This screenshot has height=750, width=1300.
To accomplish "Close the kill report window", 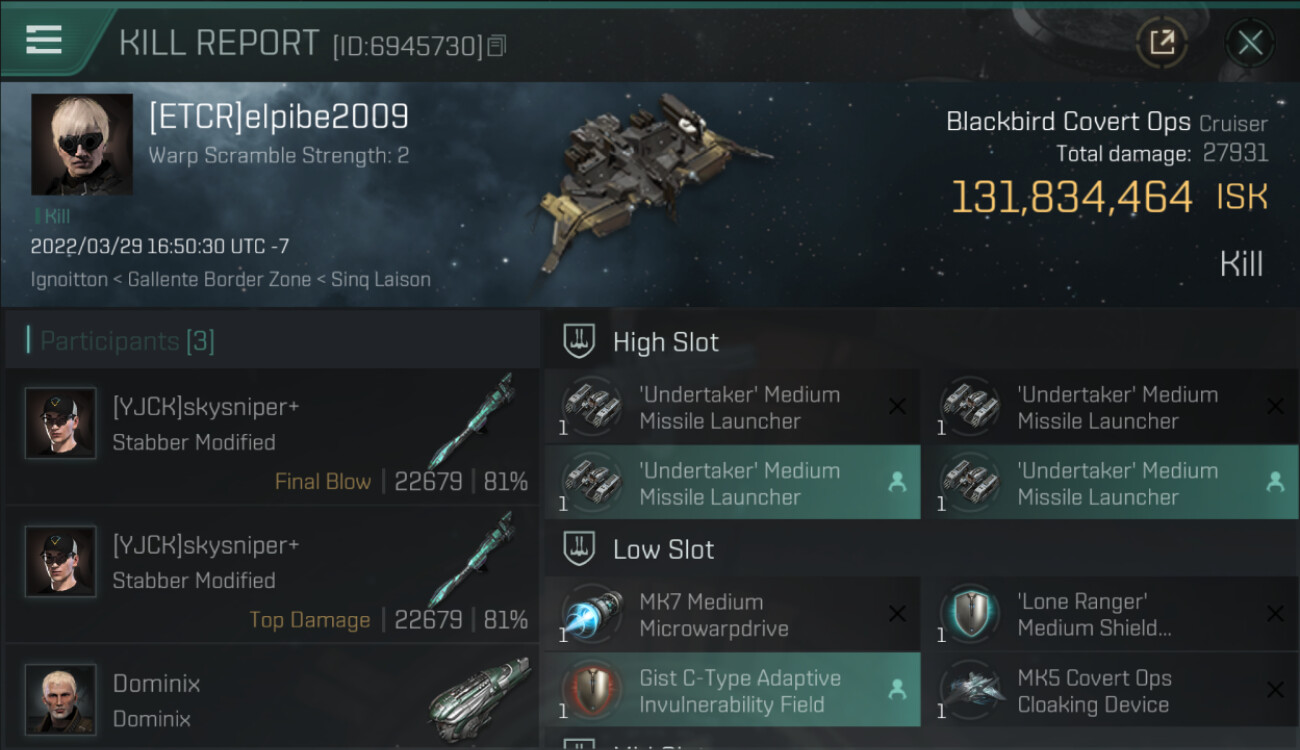I will 1250,43.
